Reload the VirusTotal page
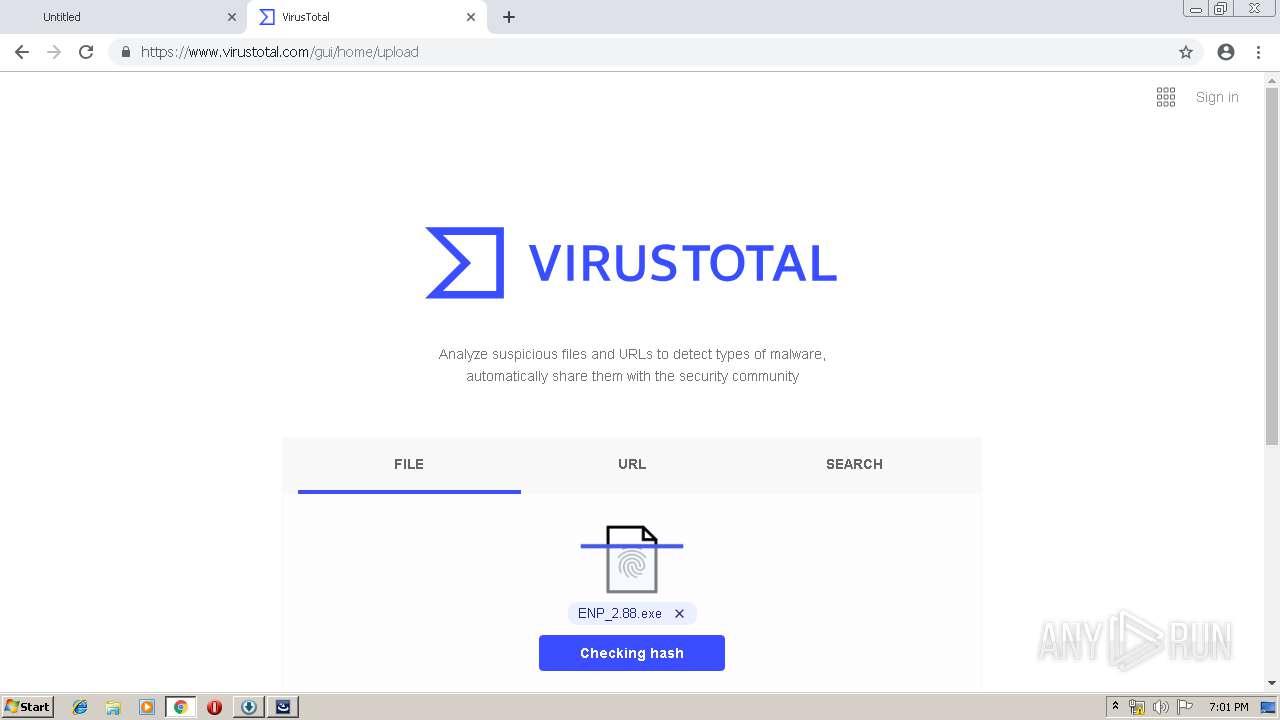The width and height of the screenshot is (1280, 720). tap(86, 52)
